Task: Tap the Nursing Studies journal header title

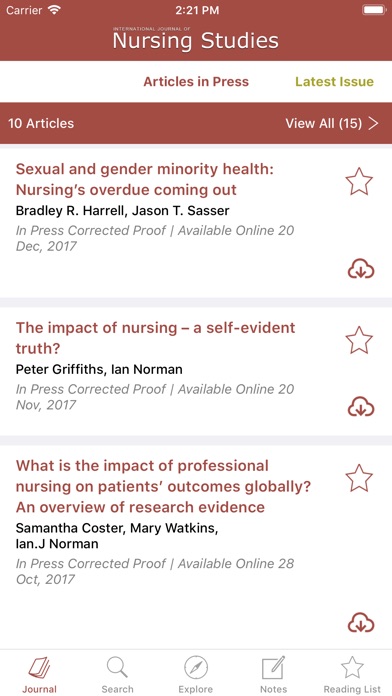Action: coord(196,39)
